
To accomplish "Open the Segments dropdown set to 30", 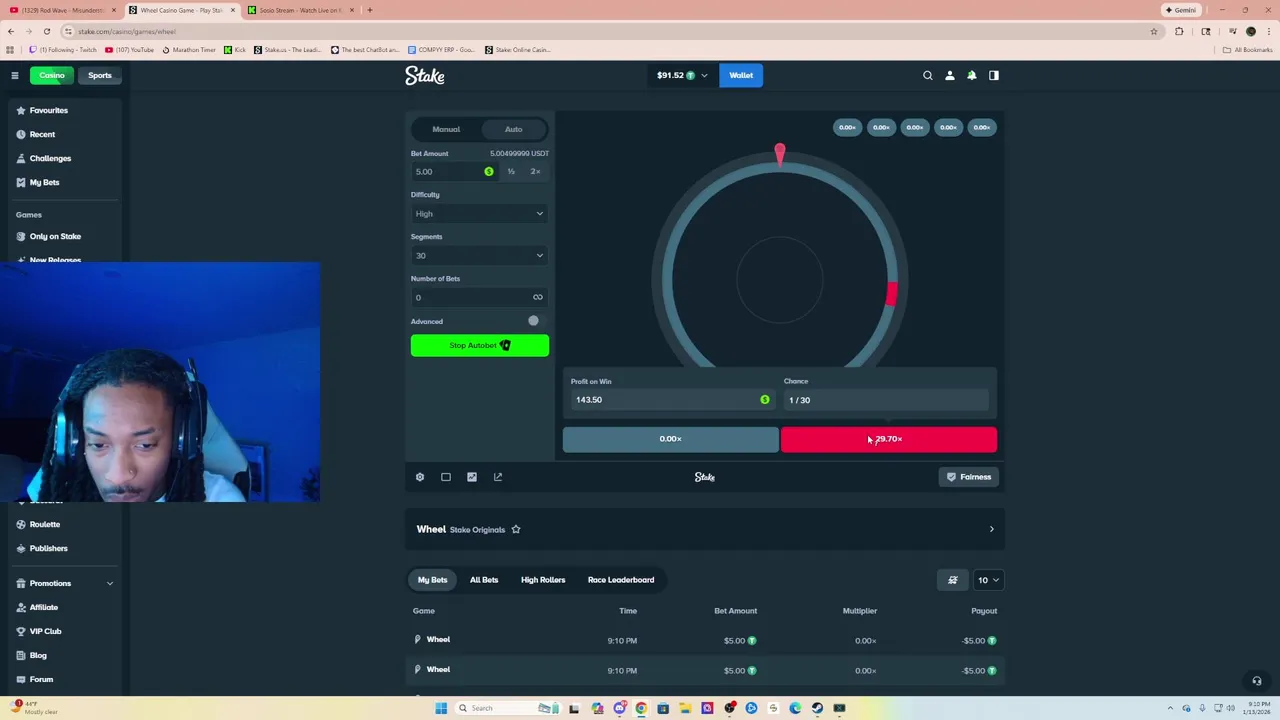I will (480, 255).
